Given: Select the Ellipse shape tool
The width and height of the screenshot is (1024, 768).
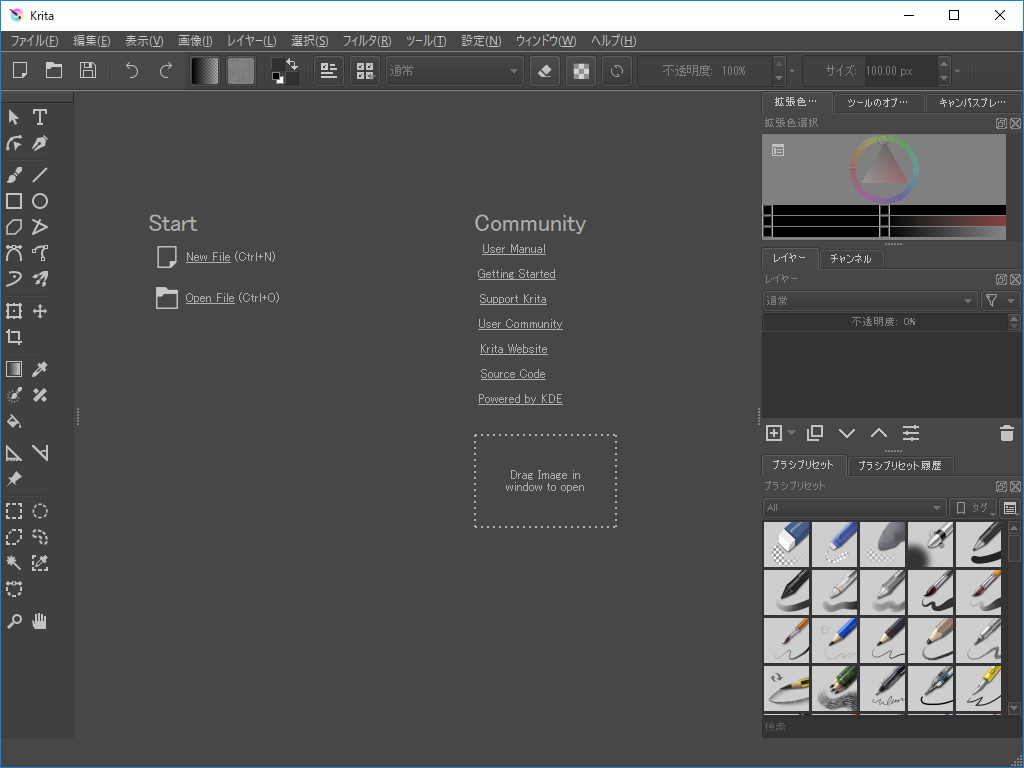Looking at the screenshot, I should pos(40,201).
